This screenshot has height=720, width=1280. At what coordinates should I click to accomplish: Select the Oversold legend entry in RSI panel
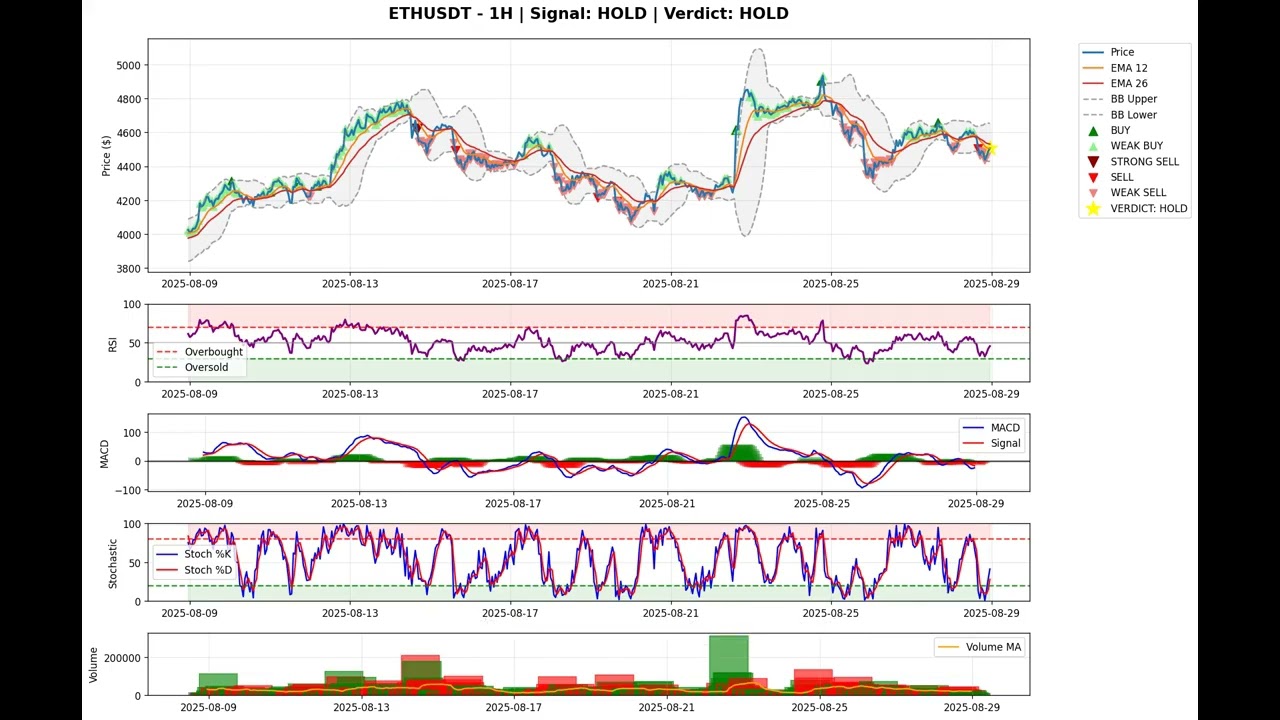(x=193, y=367)
